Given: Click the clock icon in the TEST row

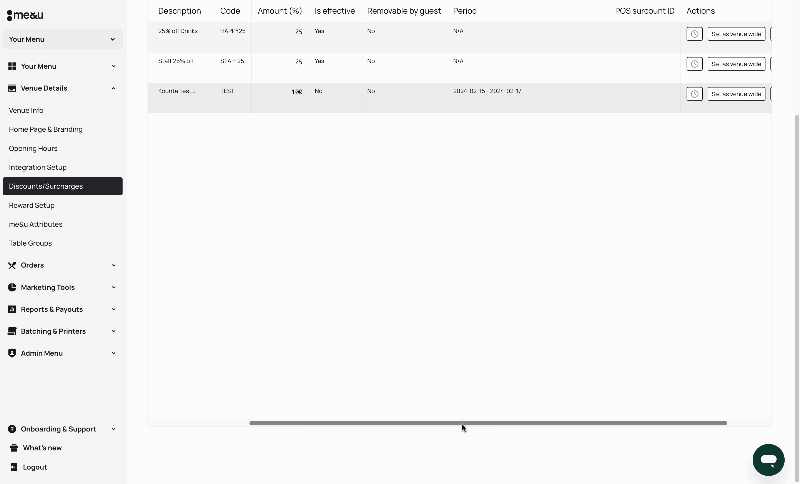Looking at the screenshot, I should (x=694, y=94).
